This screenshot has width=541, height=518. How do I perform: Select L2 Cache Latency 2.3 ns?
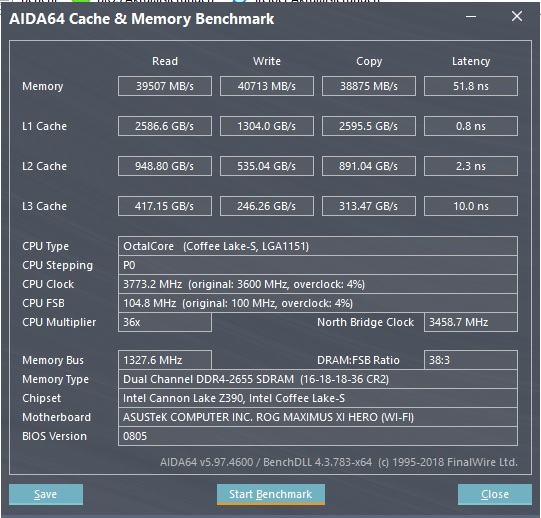click(x=471, y=166)
